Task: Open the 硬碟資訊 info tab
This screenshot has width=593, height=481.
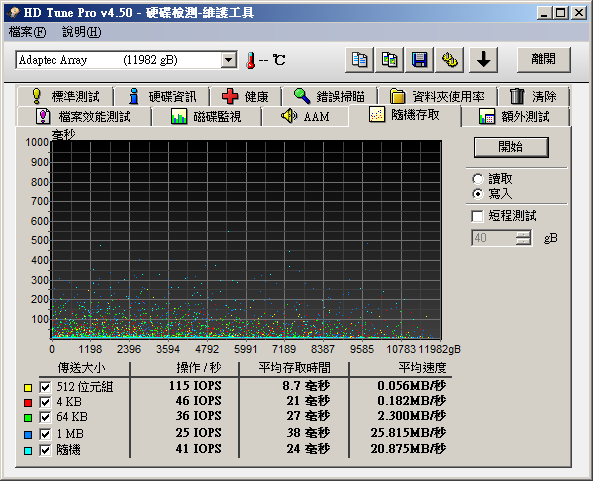Action: tap(162, 96)
